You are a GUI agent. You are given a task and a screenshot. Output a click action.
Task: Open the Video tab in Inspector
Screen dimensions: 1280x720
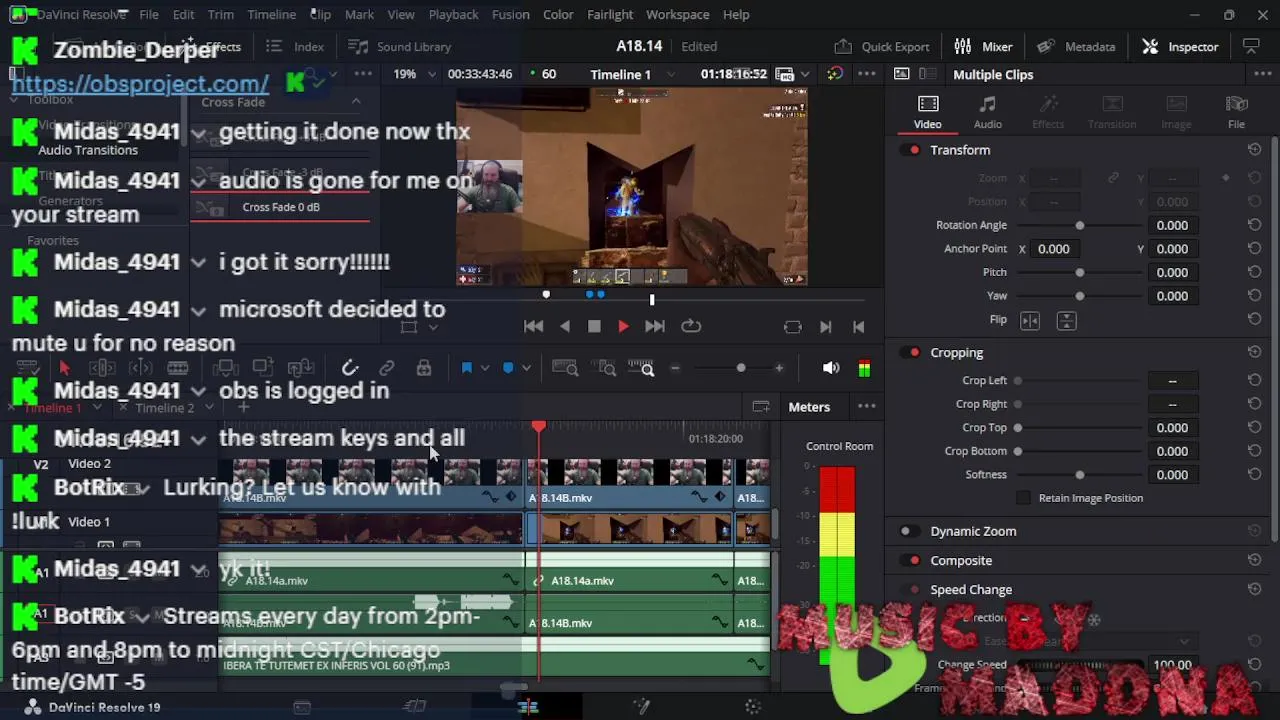[x=927, y=112]
